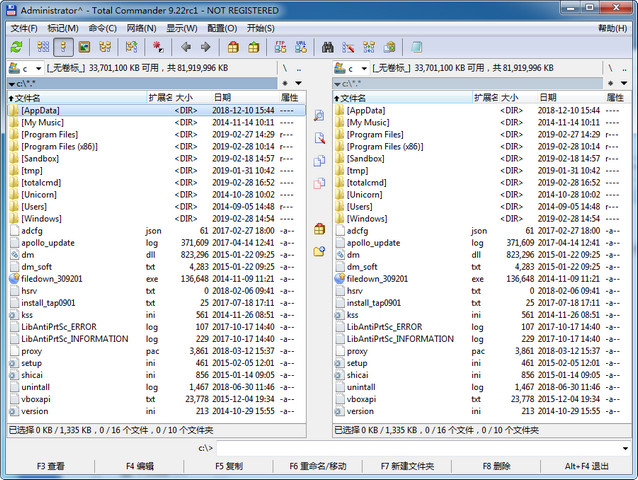Open left panel directory history dropdown arrow
This screenshot has height=480, width=638.
click(299, 84)
